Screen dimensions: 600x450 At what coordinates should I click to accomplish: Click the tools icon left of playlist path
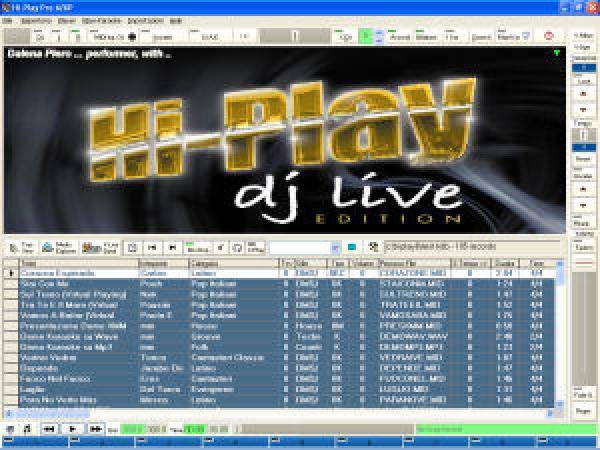click(373, 247)
